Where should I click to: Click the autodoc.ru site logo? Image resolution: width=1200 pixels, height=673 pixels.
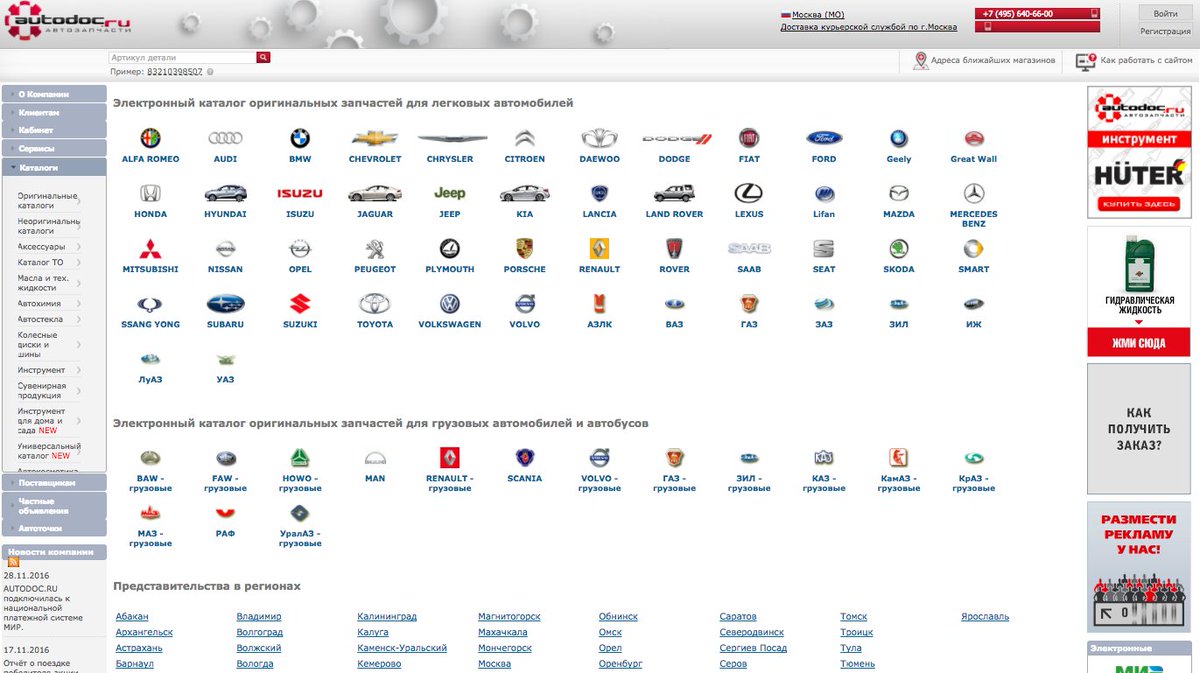coord(69,22)
